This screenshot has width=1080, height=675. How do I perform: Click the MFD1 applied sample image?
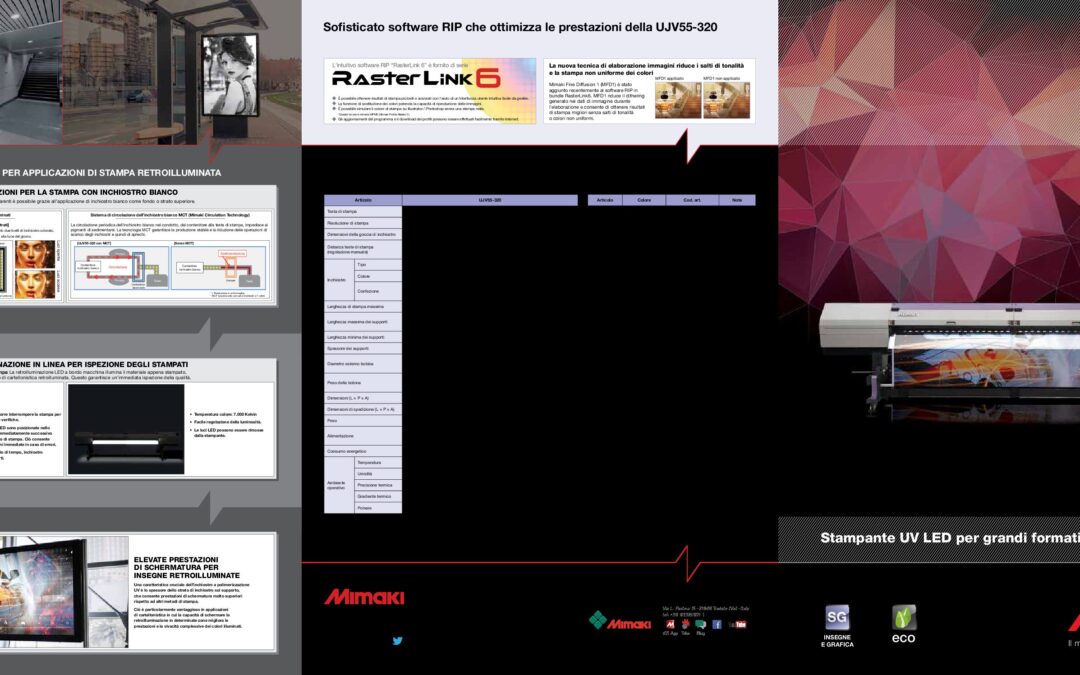678,100
